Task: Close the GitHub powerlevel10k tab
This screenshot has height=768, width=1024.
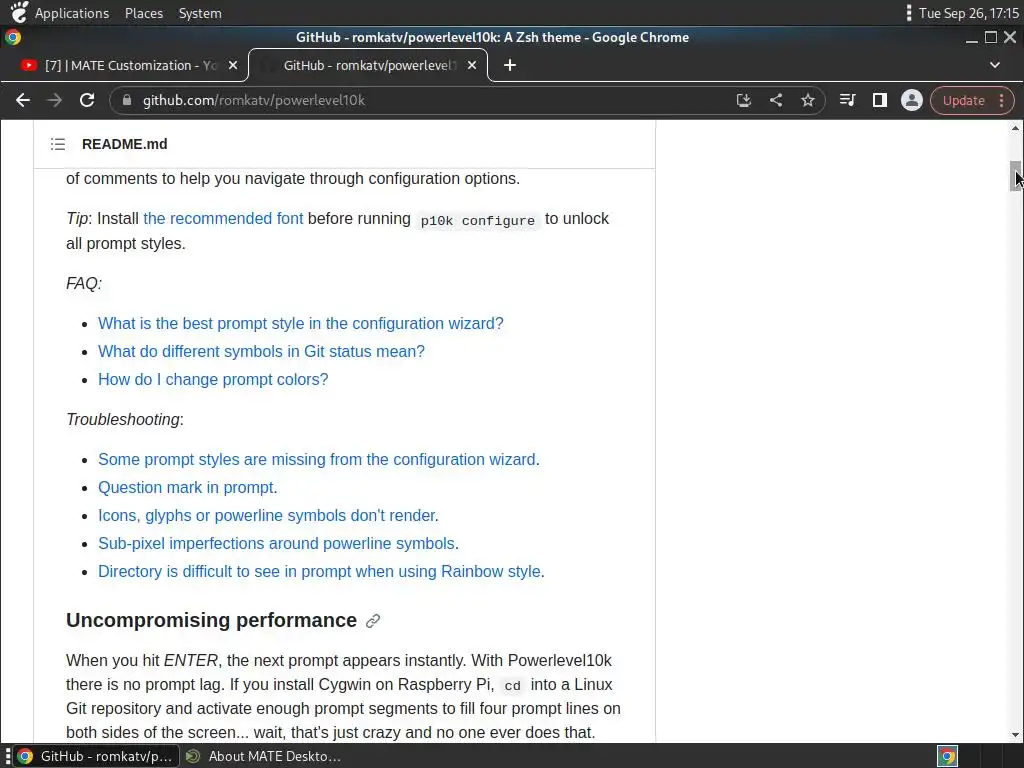Action: tap(472, 65)
